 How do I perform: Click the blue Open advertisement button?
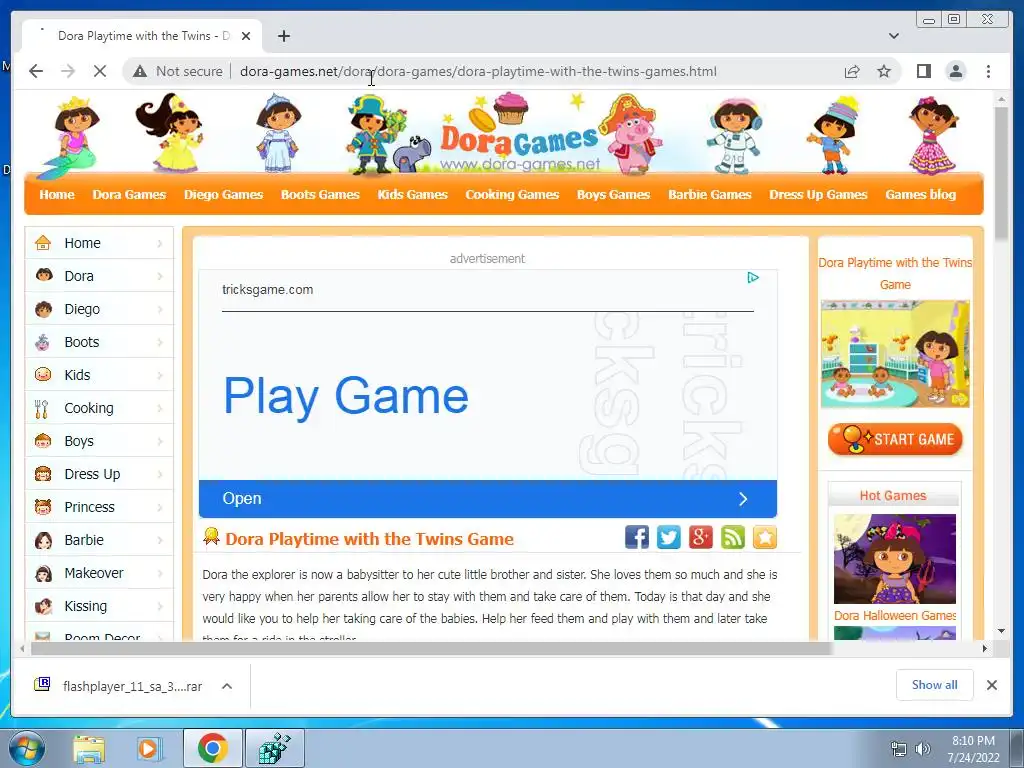click(488, 499)
